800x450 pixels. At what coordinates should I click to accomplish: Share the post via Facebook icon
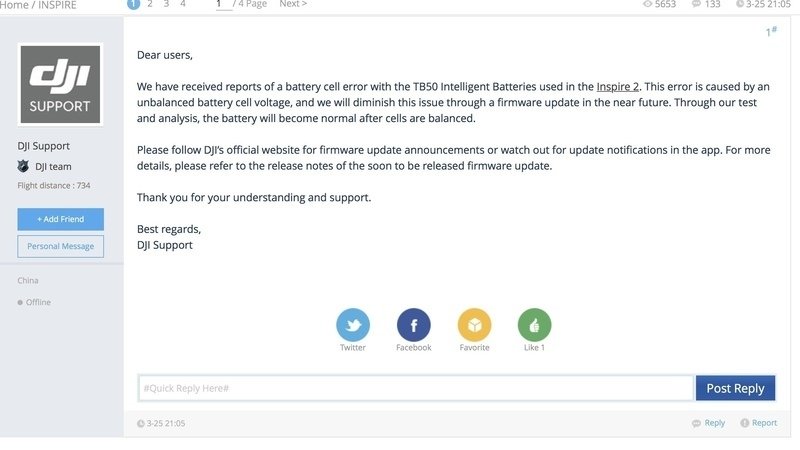point(414,324)
